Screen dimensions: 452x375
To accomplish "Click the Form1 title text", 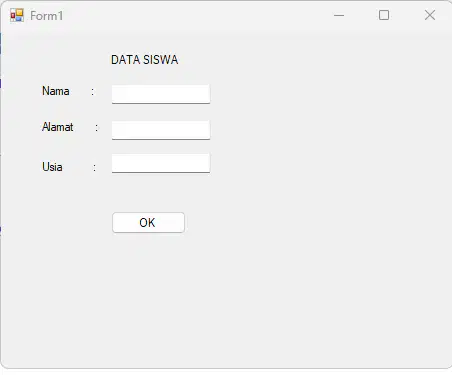I will point(47,16).
